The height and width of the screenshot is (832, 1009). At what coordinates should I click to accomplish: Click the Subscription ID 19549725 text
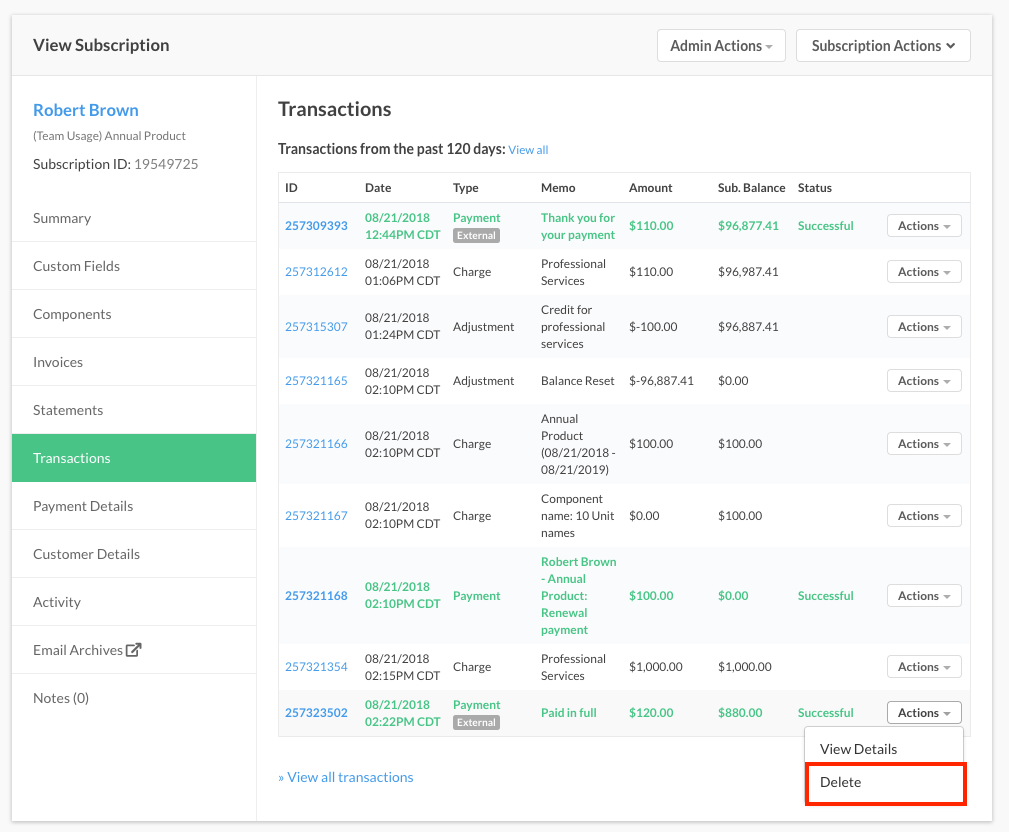click(116, 164)
